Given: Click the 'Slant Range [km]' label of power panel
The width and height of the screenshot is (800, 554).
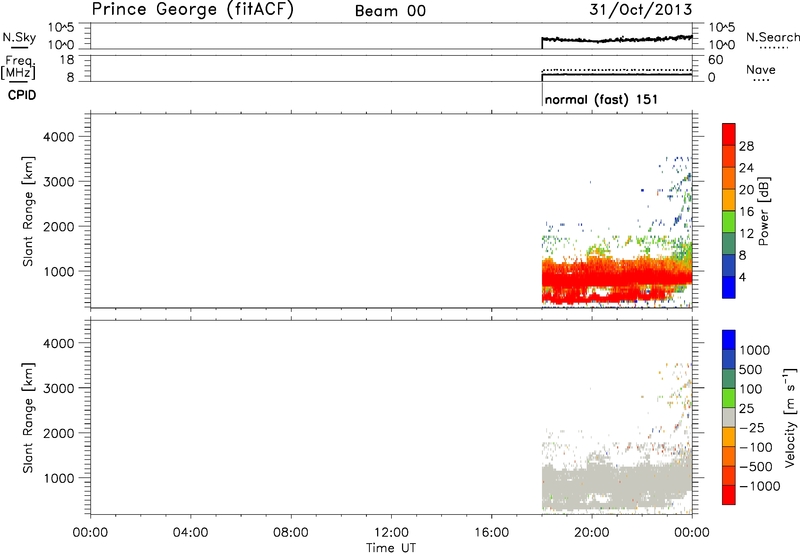Looking at the screenshot, I should pos(28,211).
